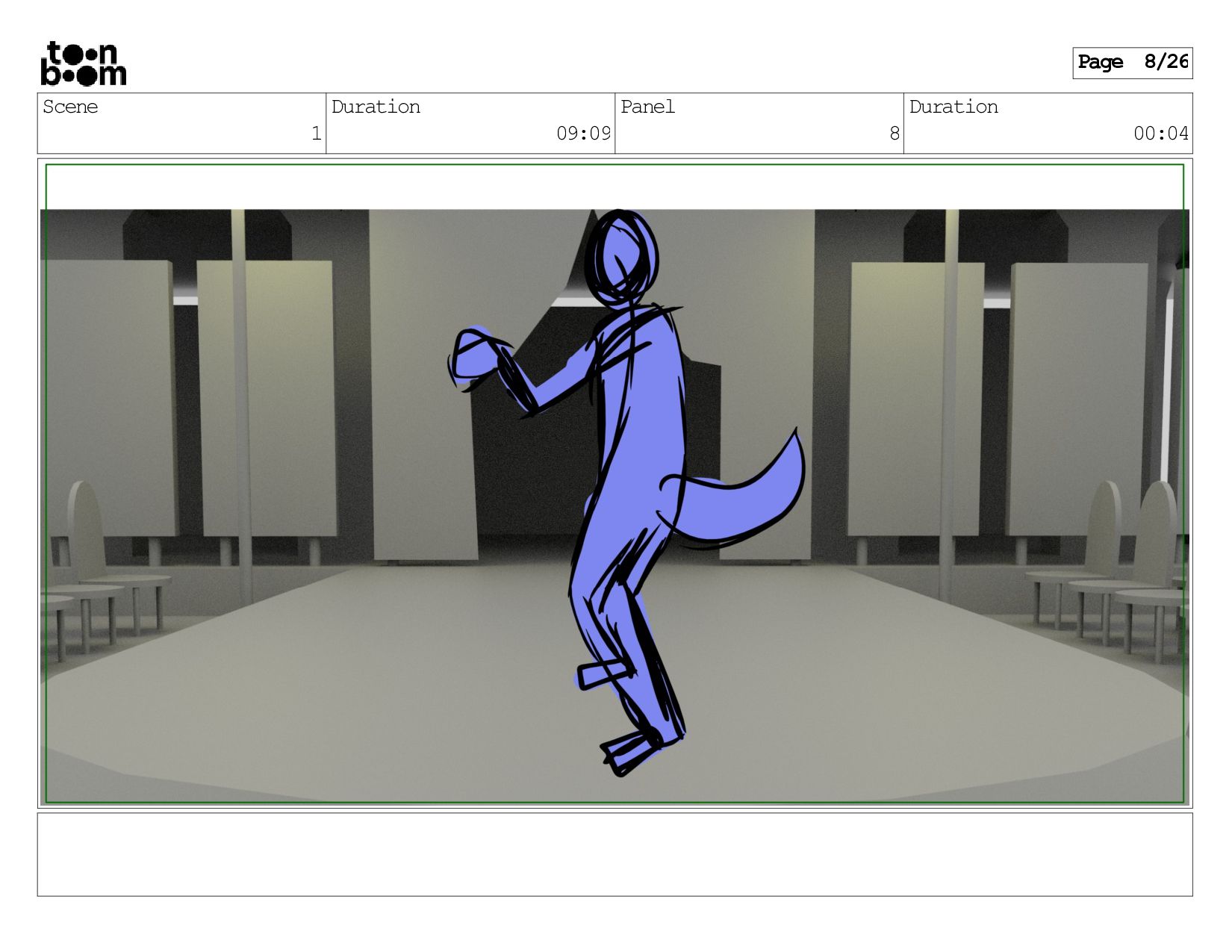Select the Scene label
This screenshot has height=952, width=1232.
pos(70,107)
